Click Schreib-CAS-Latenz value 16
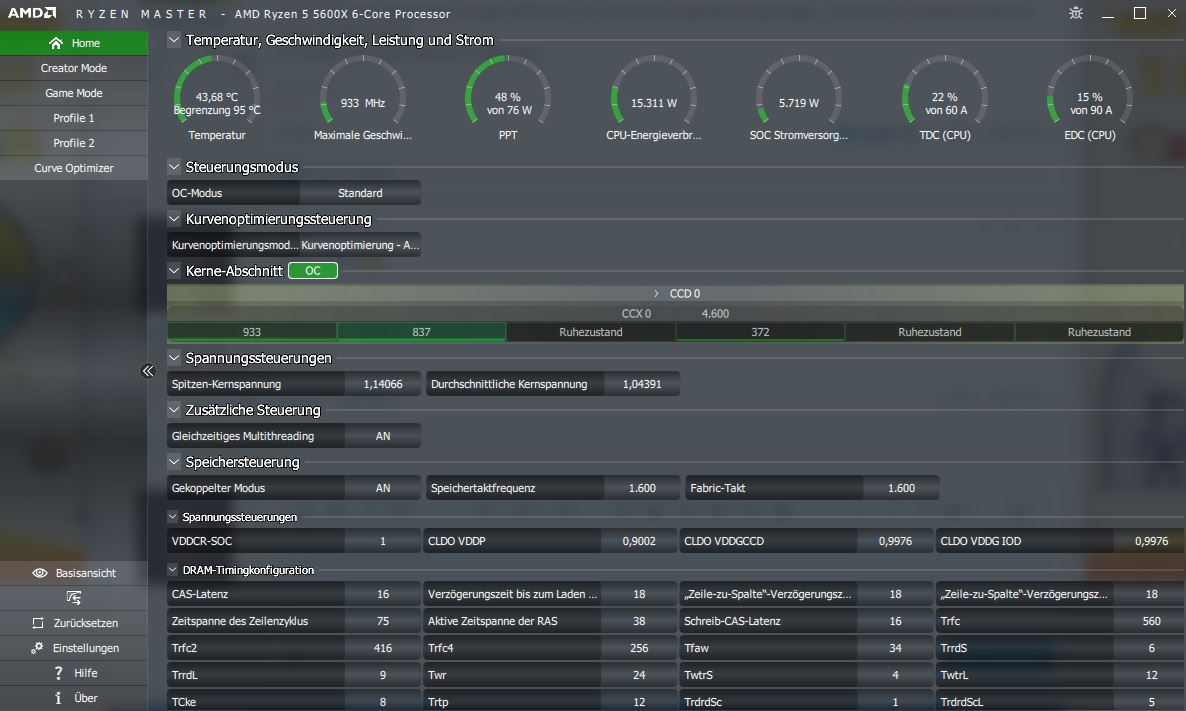 point(896,621)
